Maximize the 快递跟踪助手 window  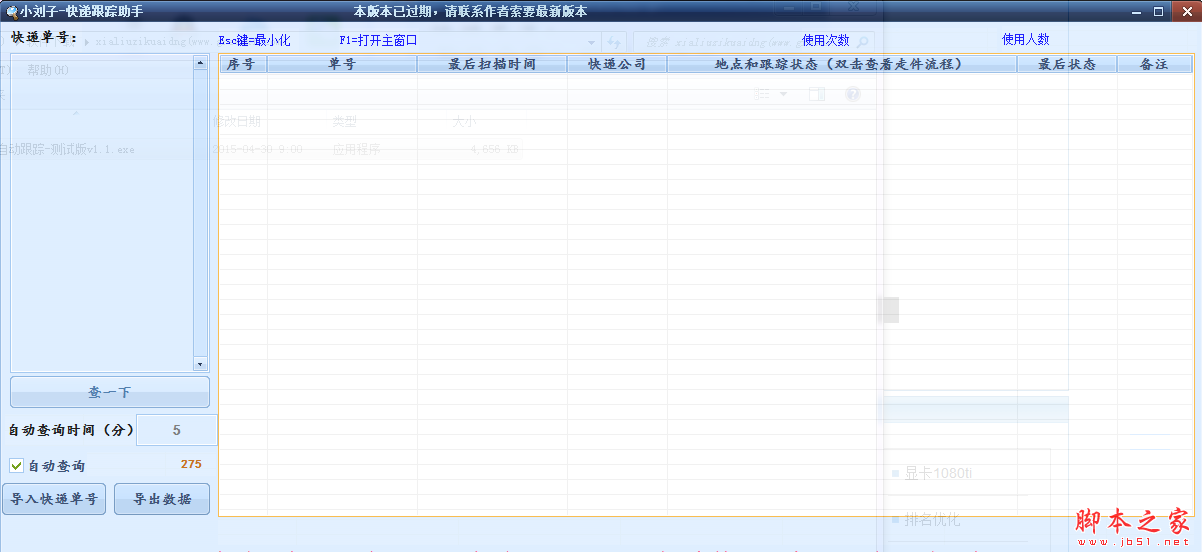pyautogui.click(x=1159, y=11)
